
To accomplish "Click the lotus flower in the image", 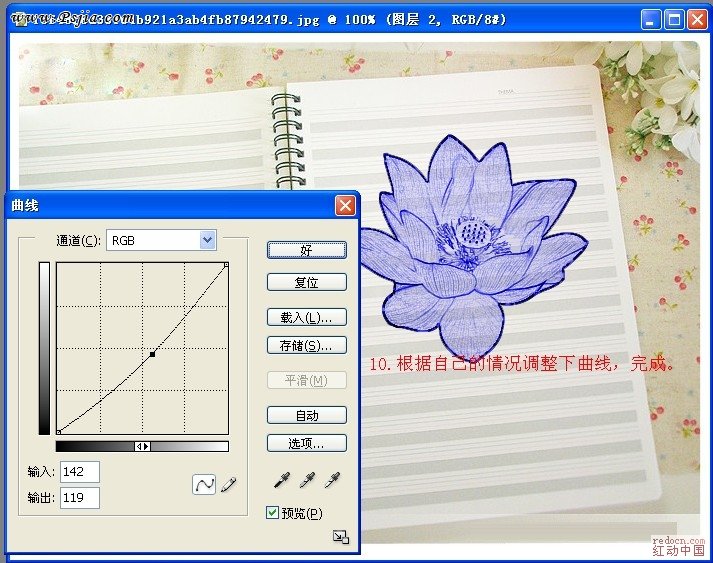I will click(x=473, y=246).
